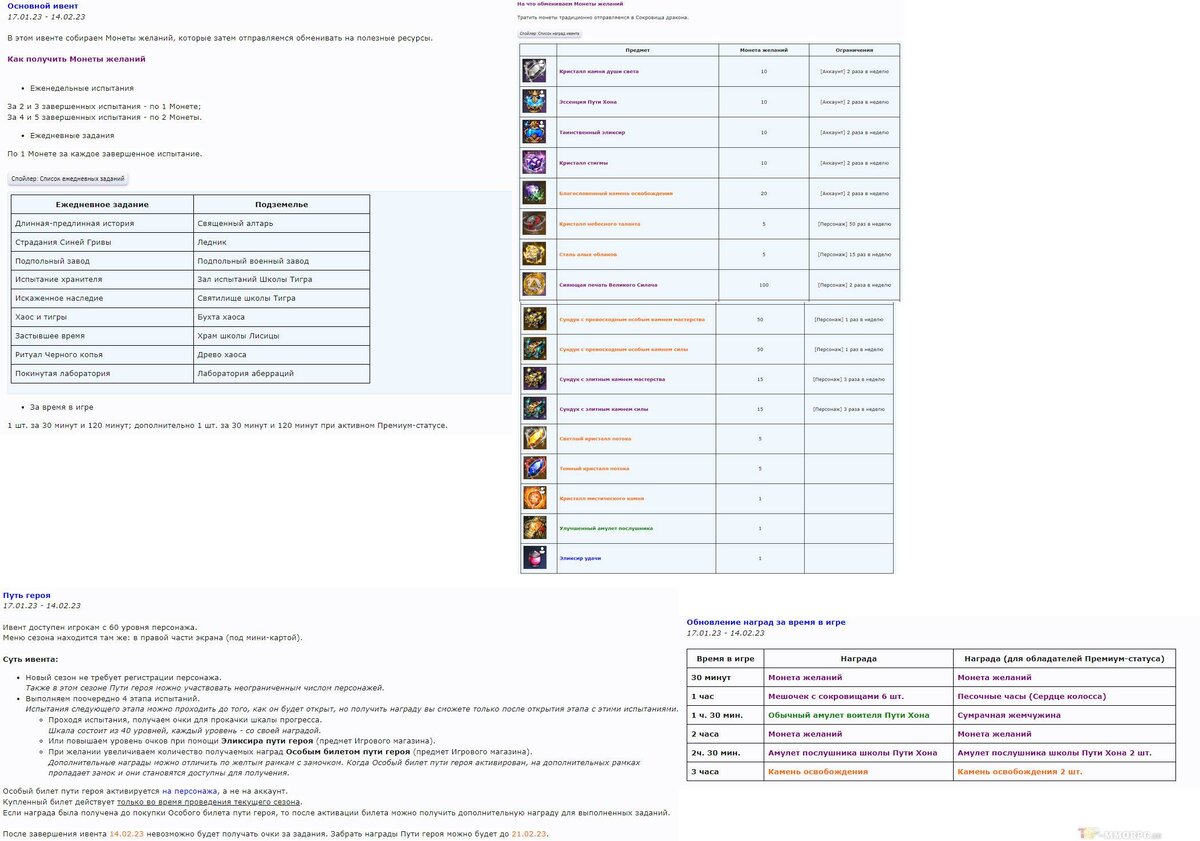
Task: Toggle spoiler Список ежедневных заданий
Action: click(x=68, y=179)
